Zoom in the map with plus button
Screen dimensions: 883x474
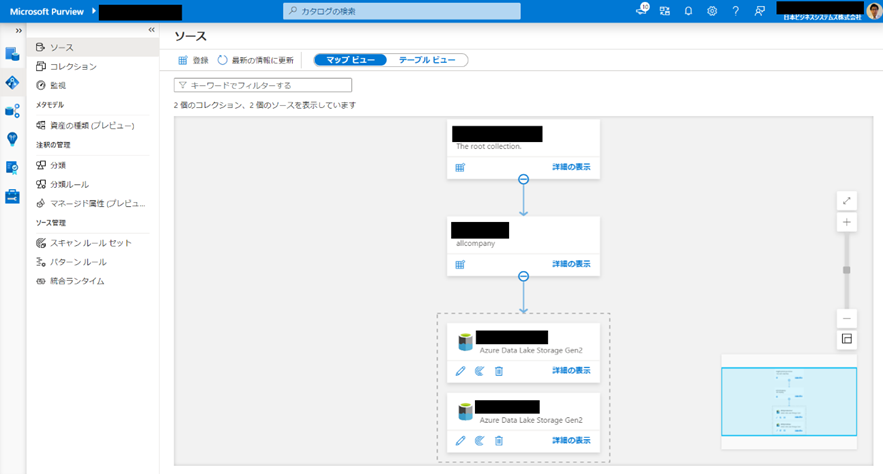tap(846, 222)
